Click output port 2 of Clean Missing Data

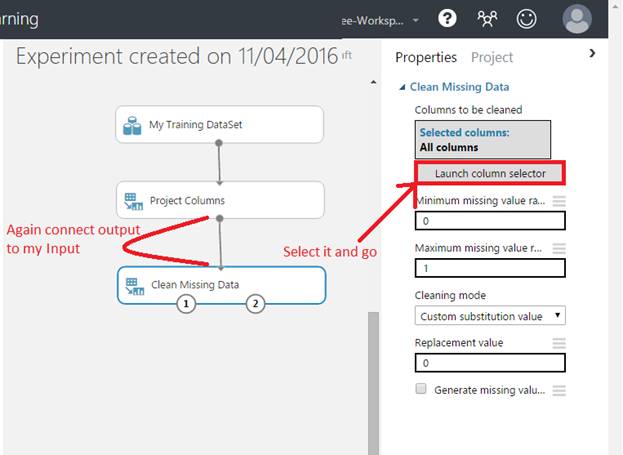255,304
